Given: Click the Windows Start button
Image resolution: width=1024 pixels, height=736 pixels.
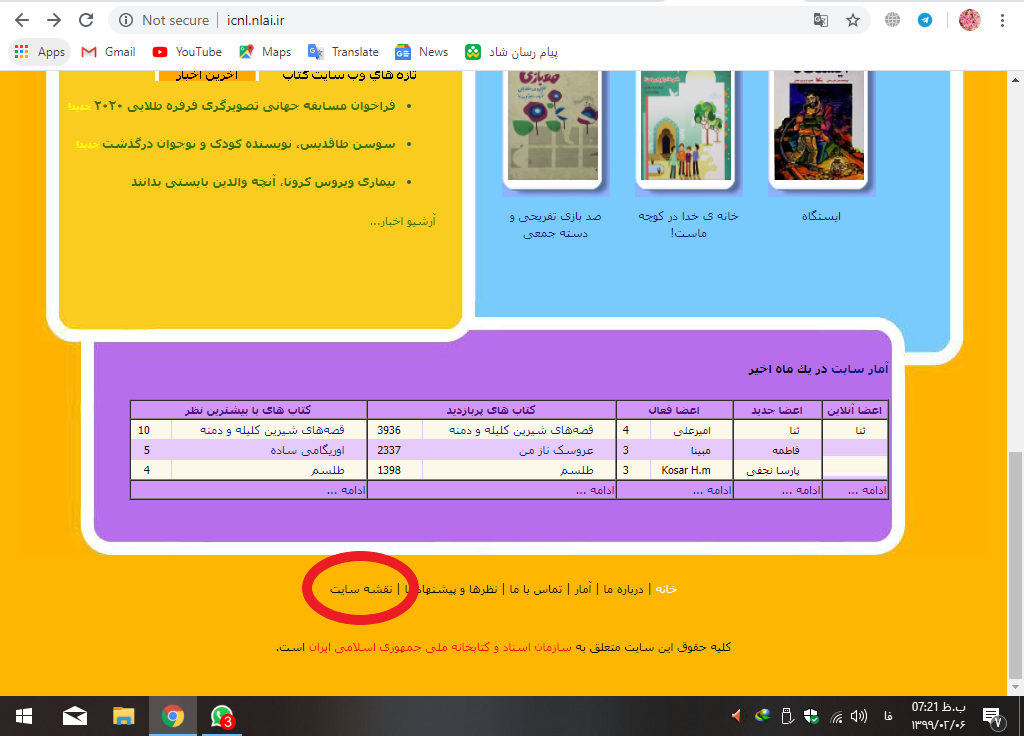Looking at the screenshot, I should coord(23,716).
